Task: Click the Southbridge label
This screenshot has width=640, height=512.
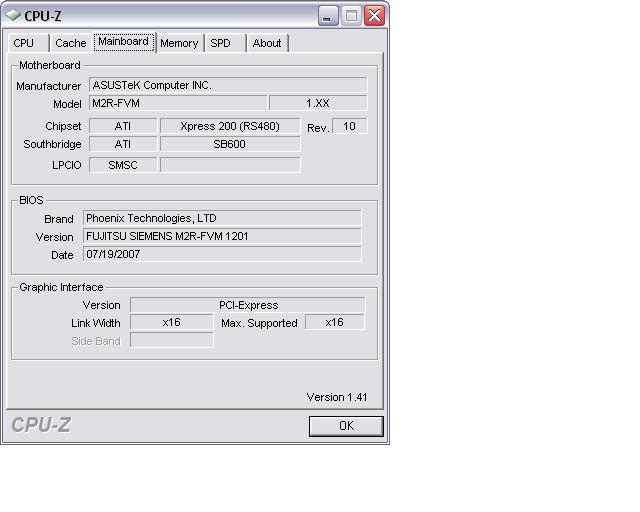Action: pyautogui.click(x=52, y=144)
